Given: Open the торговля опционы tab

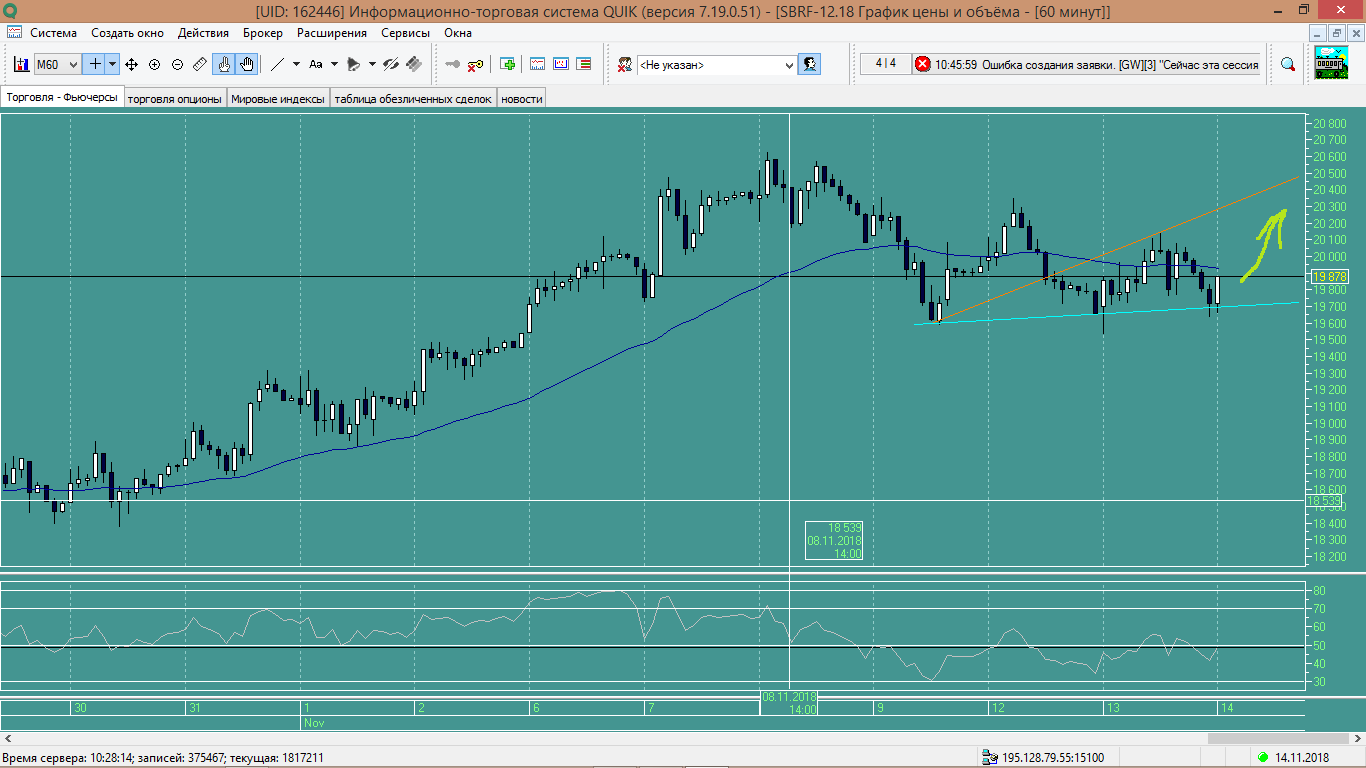Looking at the screenshot, I should pyautogui.click(x=175, y=99).
